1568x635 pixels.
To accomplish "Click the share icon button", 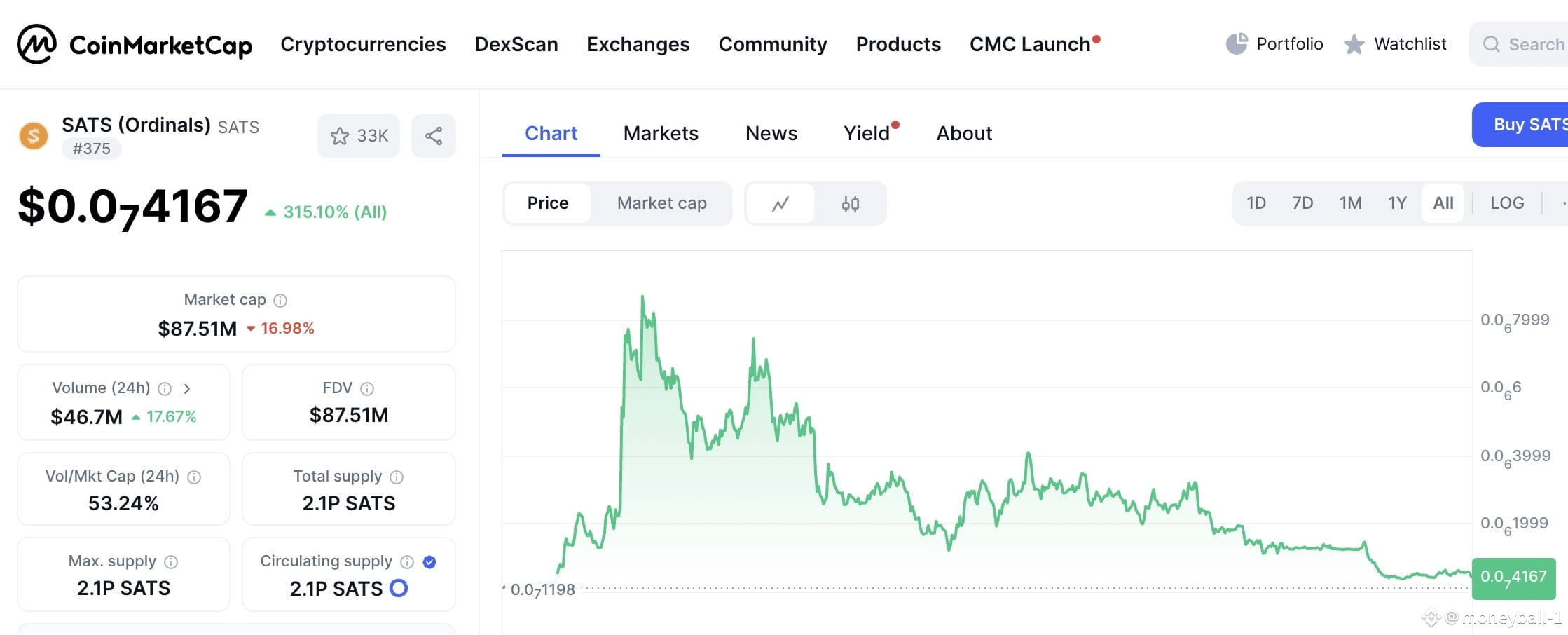I will tap(434, 135).
